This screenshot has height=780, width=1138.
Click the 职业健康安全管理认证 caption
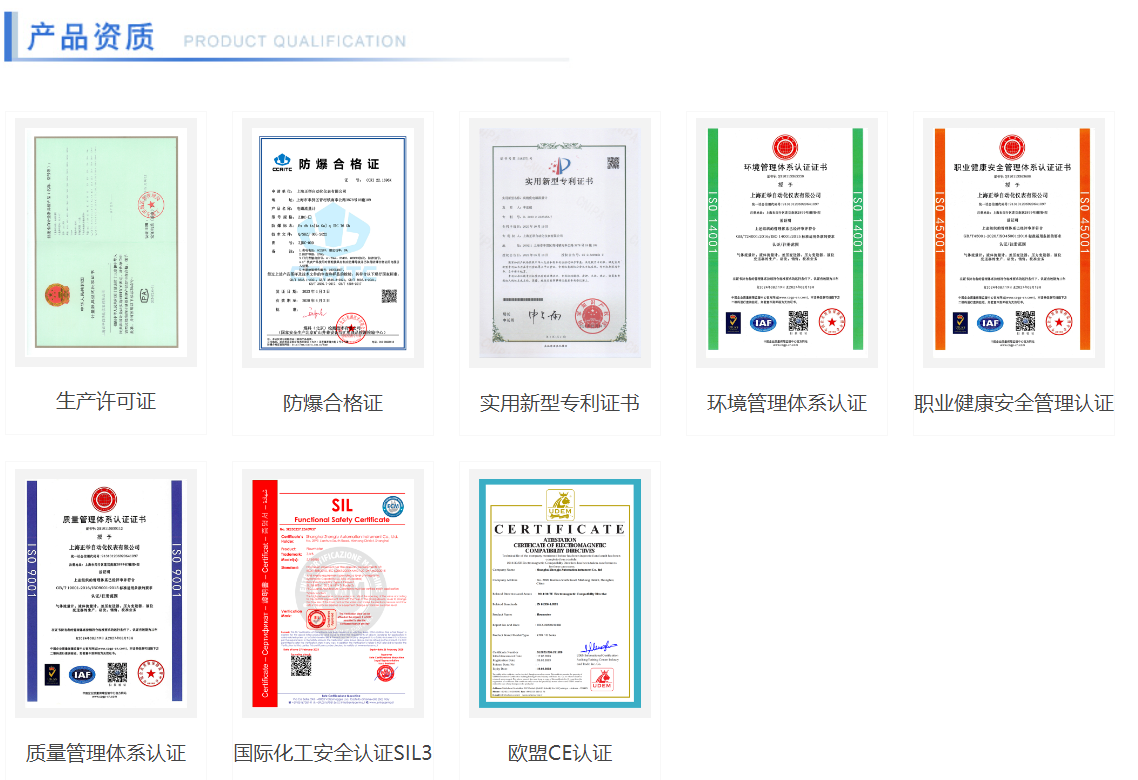[1013, 404]
